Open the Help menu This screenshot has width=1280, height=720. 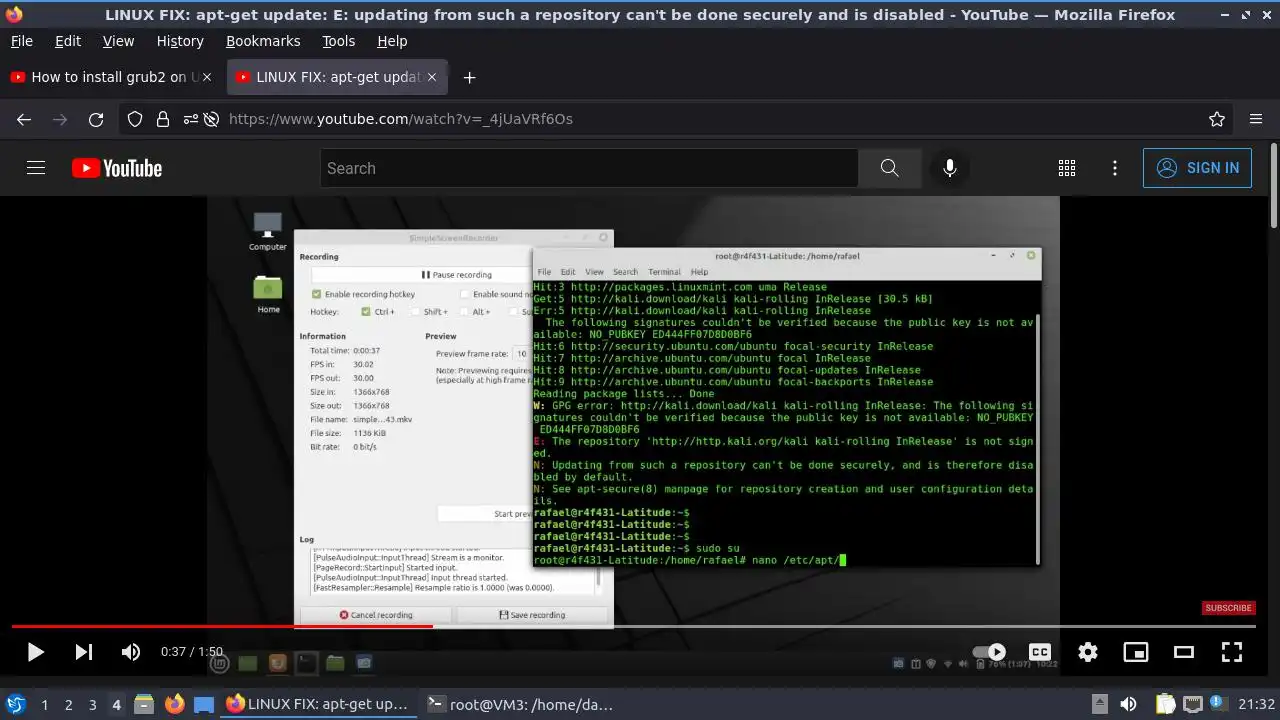click(392, 41)
